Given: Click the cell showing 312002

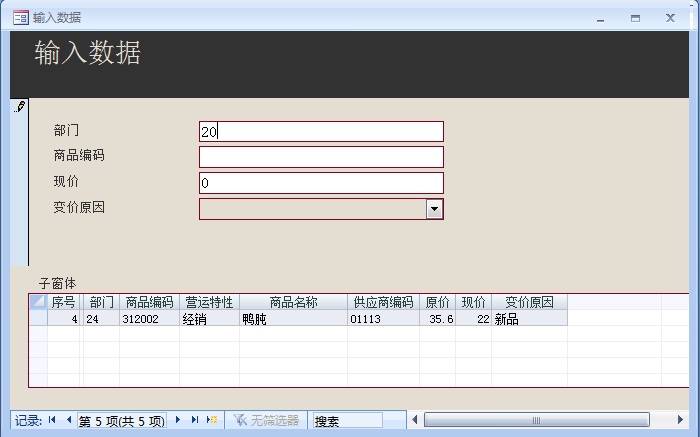Looking at the screenshot, I should pos(149,318).
